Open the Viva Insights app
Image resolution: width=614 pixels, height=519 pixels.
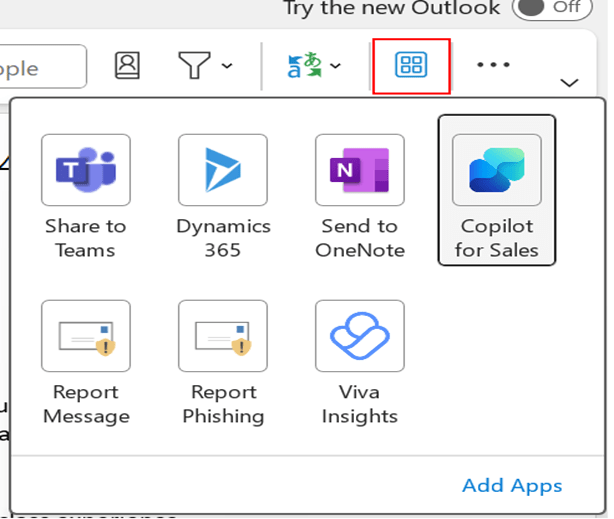click(x=359, y=335)
